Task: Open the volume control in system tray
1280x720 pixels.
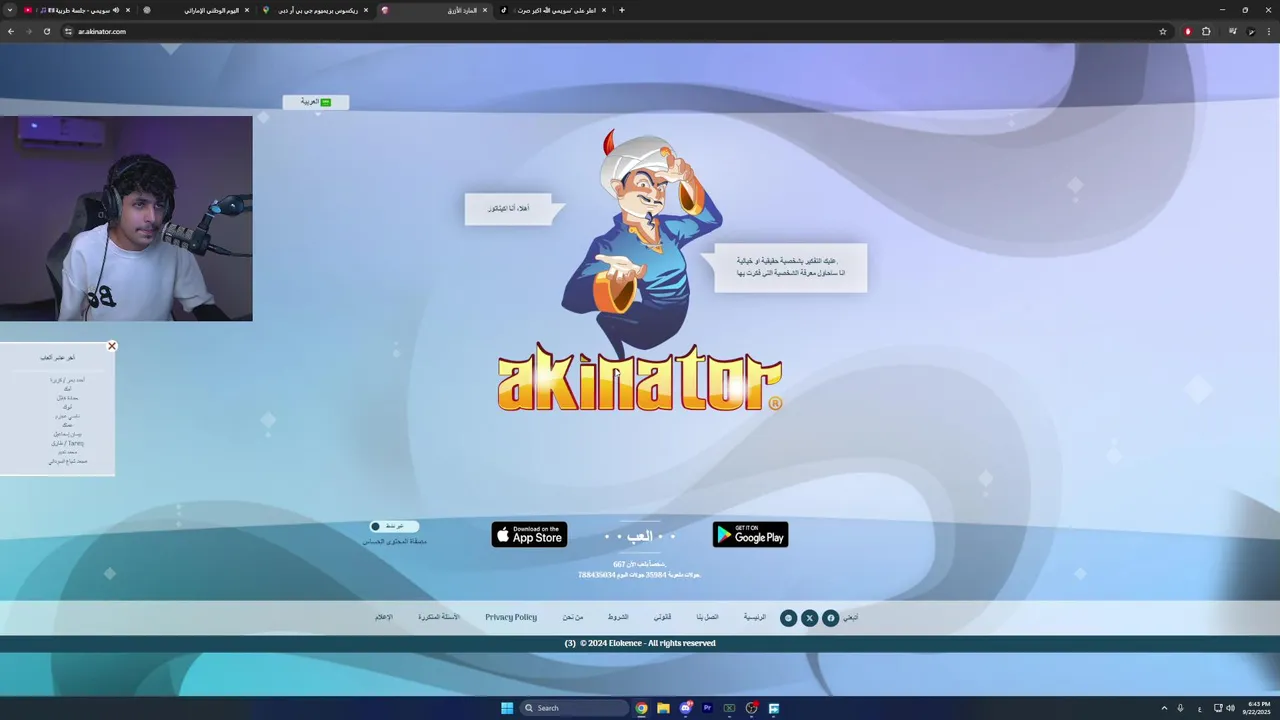Action: point(1230,708)
